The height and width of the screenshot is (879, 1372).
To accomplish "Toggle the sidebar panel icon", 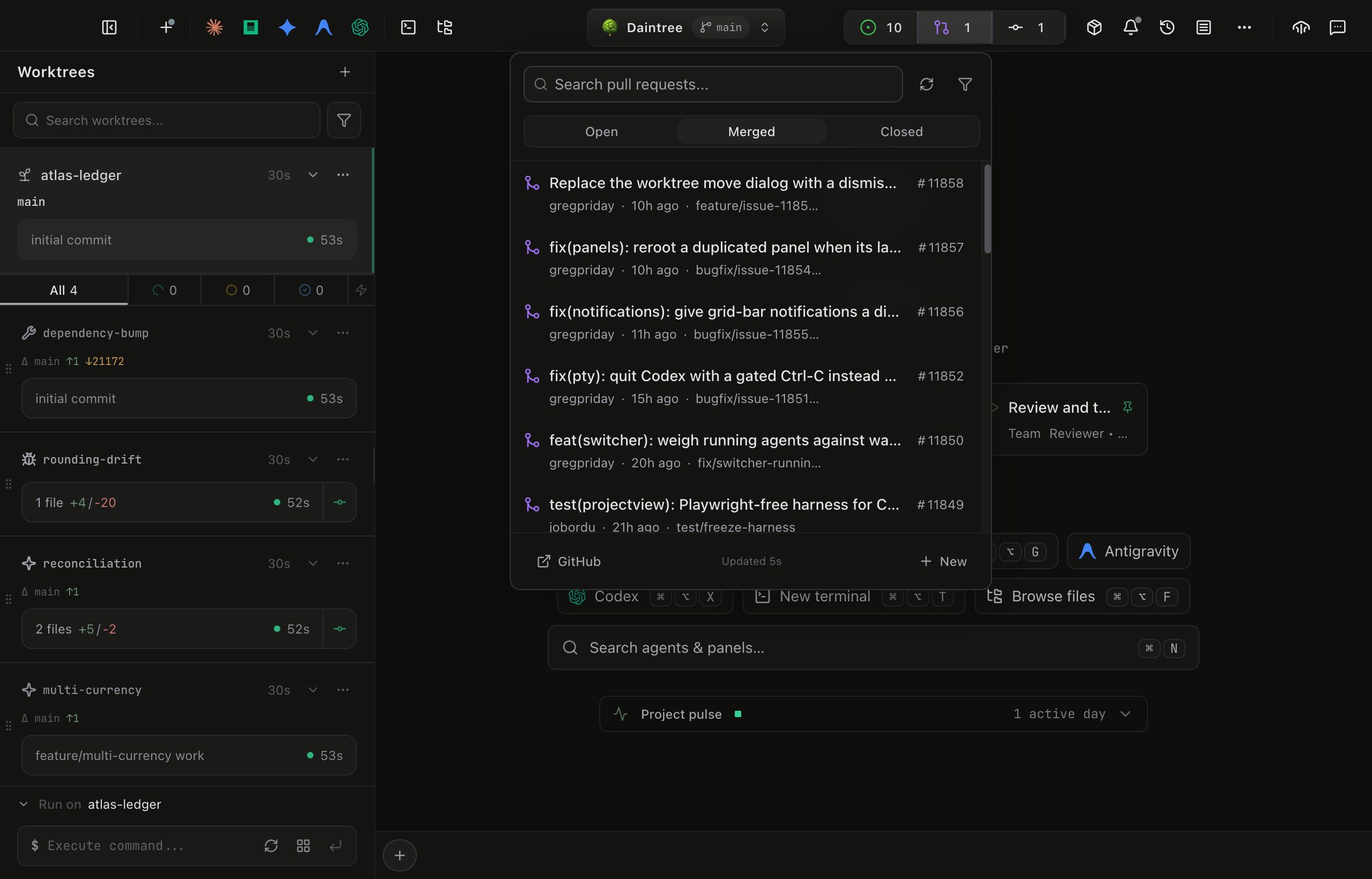I will pyautogui.click(x=109, y=27).
